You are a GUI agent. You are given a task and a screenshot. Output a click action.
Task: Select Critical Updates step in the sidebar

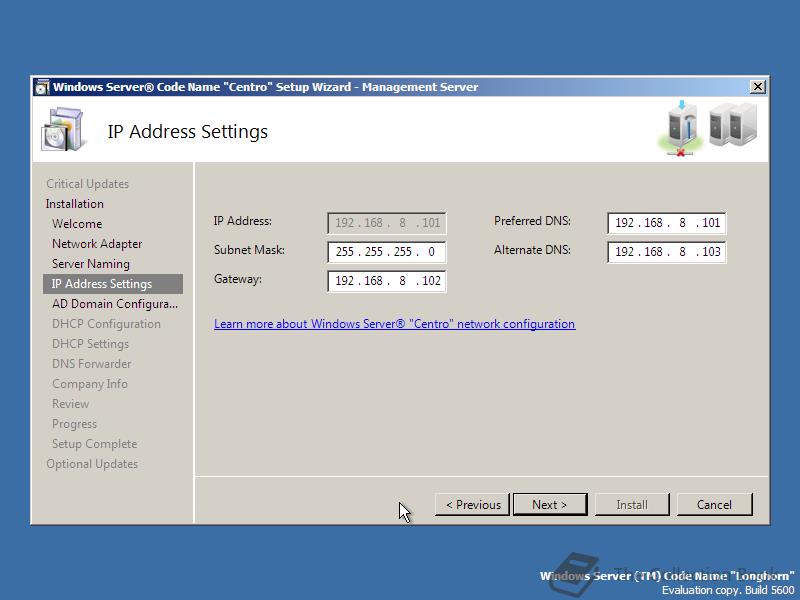click(x=87, y=184)
